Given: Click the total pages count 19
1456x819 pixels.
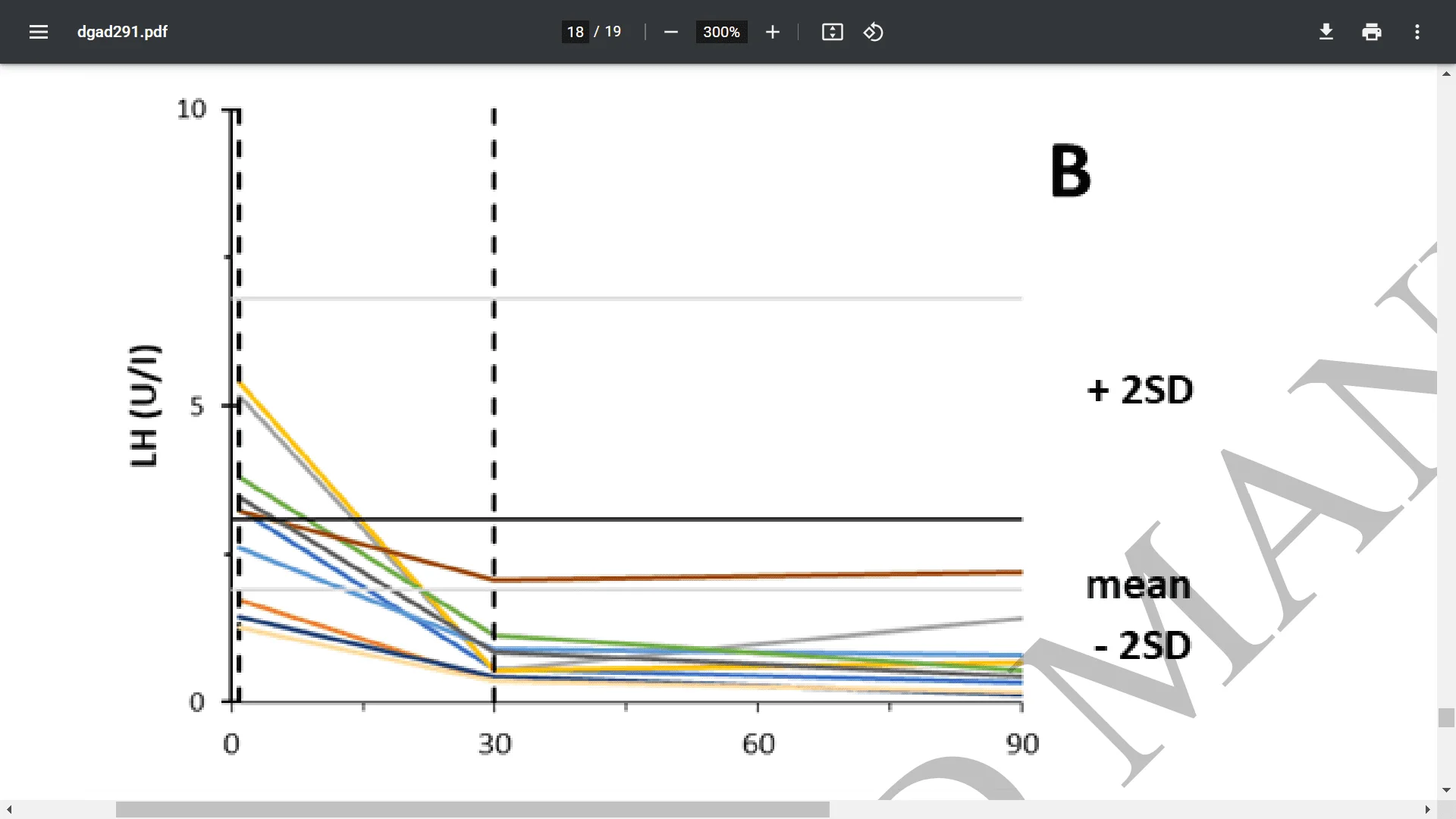Looking at the screenshot, I should [613, 32].
